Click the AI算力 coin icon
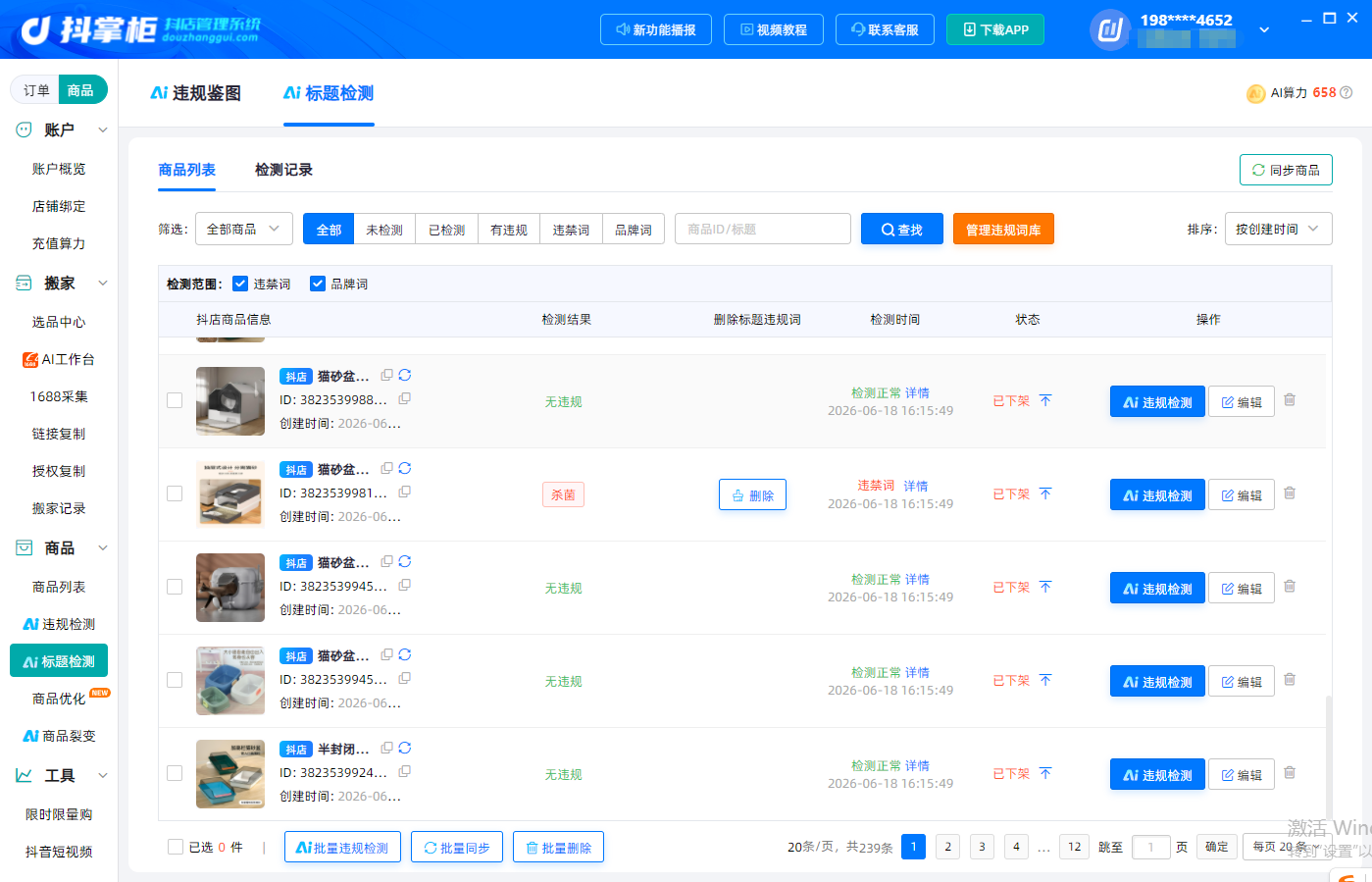 pyautogui.click(x=1255, y=93)
